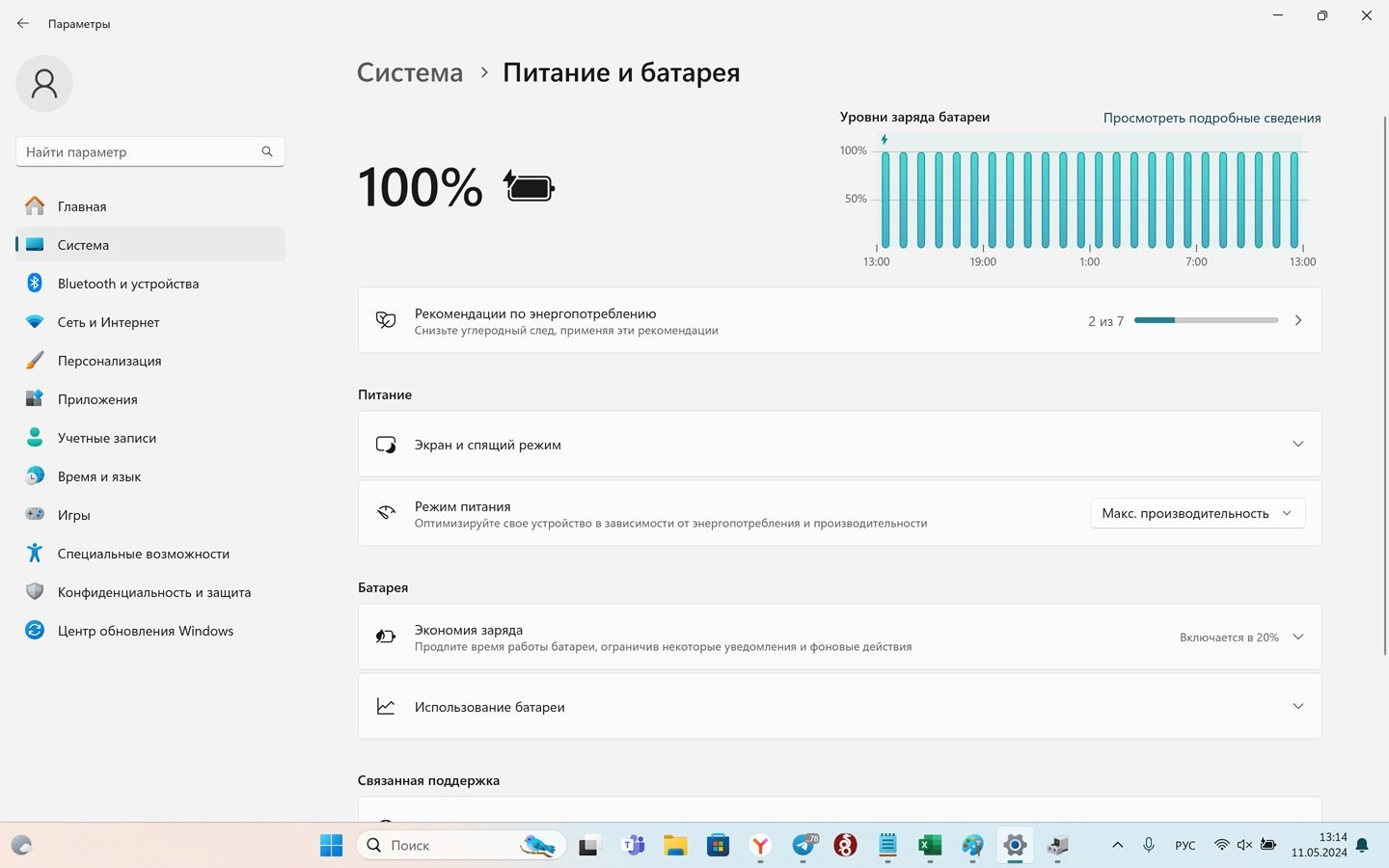Click the Специальные возможности accessibility icon

(35, 553)
